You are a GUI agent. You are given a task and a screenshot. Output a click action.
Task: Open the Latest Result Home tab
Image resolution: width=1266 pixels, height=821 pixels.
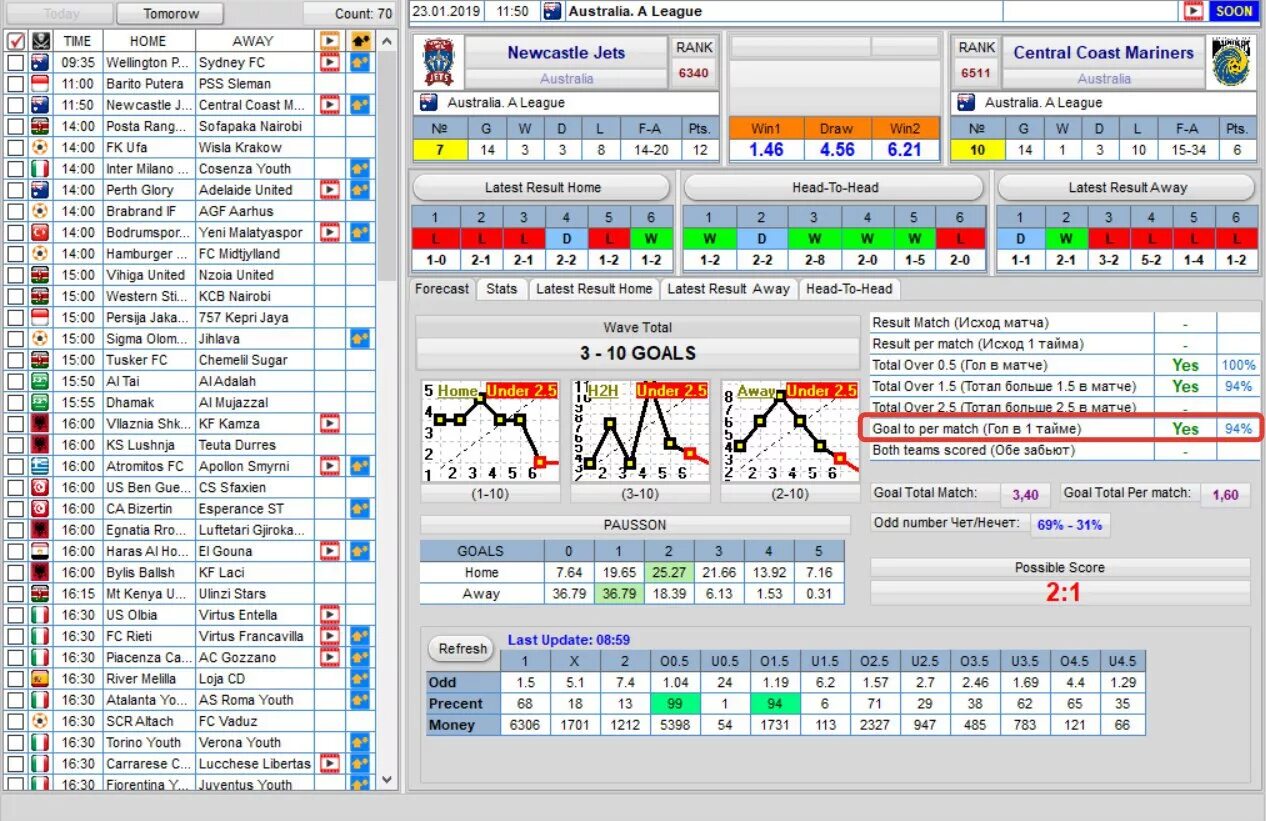pos(593,288)
